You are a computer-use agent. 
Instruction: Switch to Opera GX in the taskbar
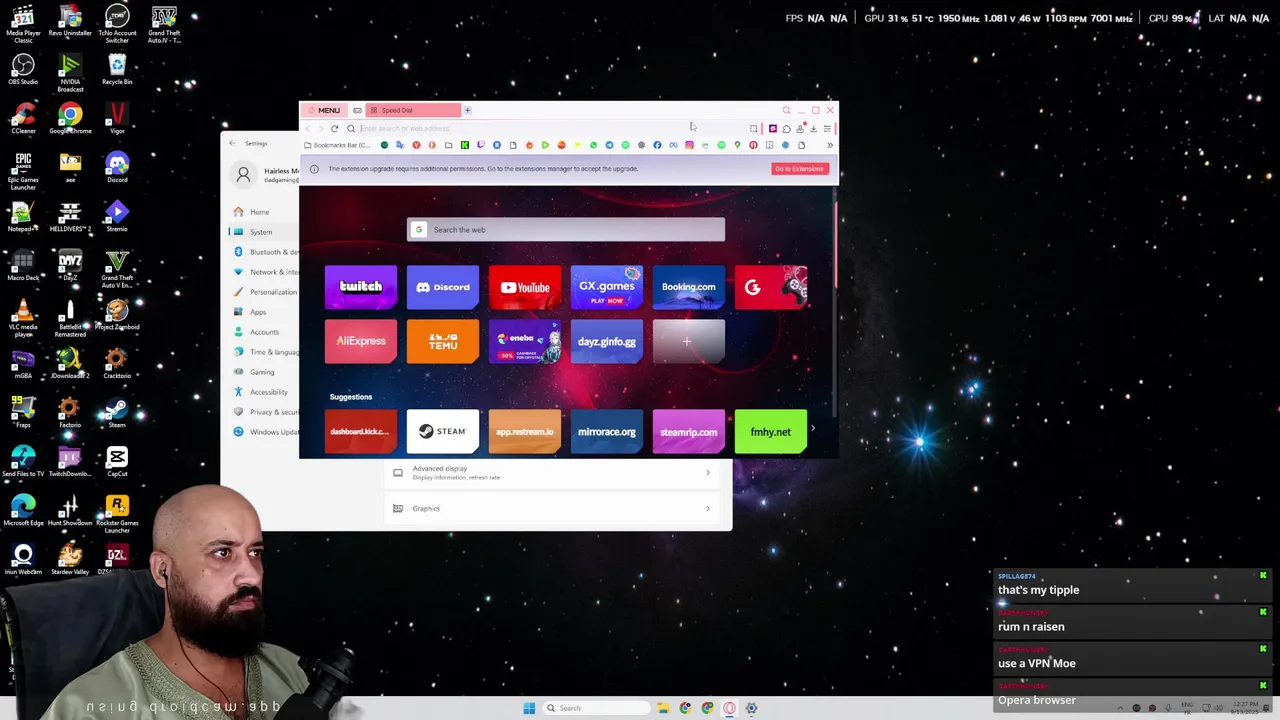[729, 708]
